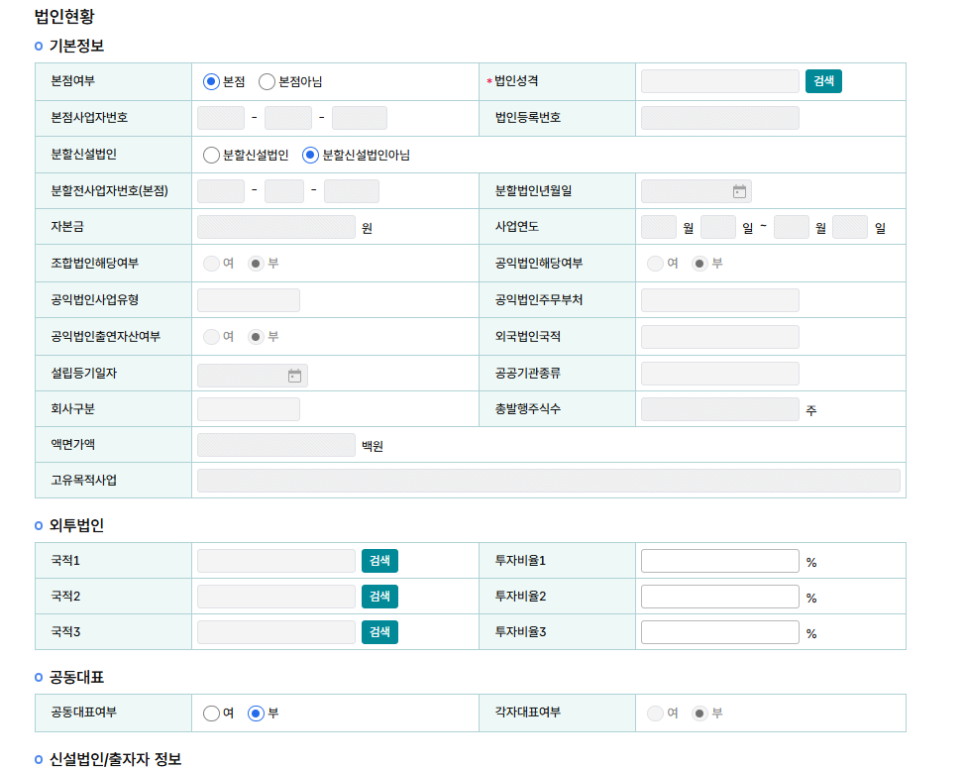
Task: Click the 기본정보 section heading
Action: point(76,46)
